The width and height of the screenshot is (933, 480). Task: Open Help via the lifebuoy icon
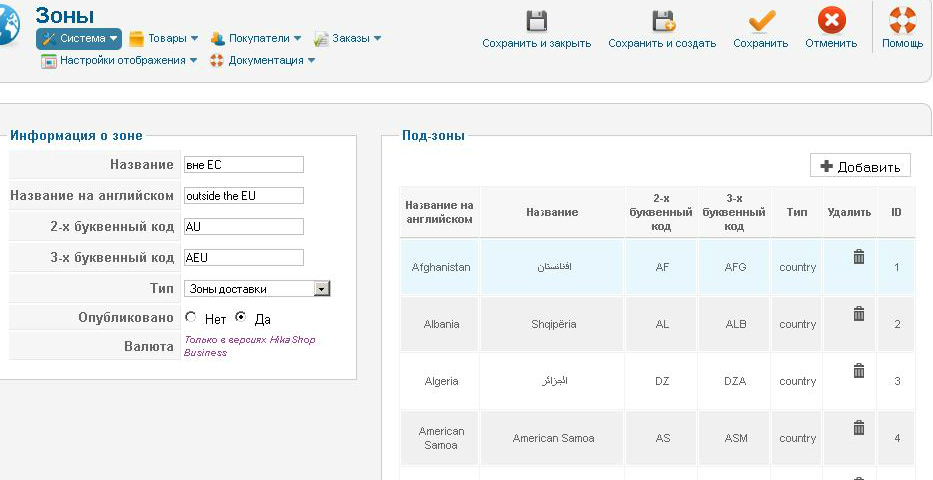pos(903,20)
